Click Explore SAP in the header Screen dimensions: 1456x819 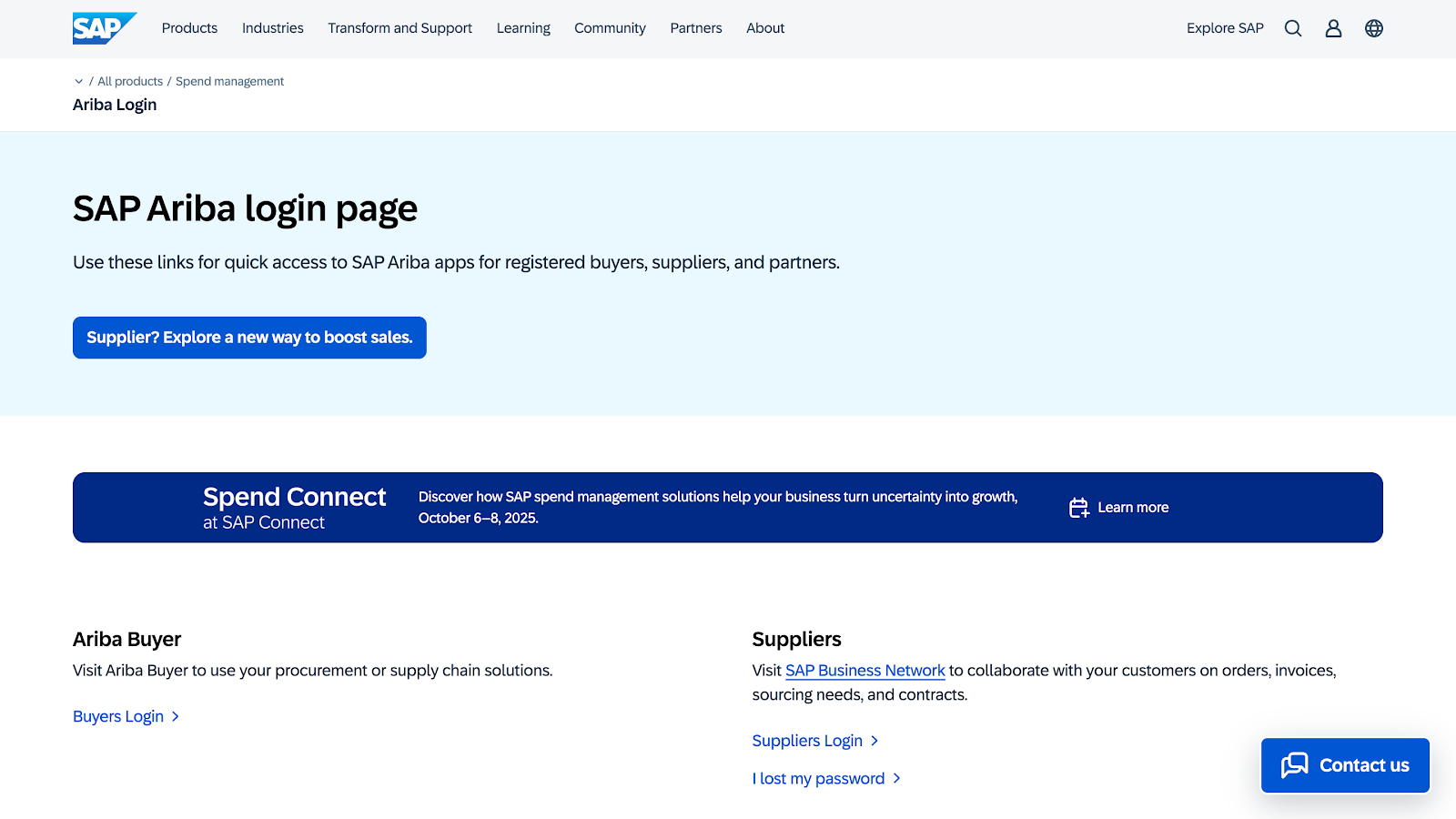point(1225,28)
